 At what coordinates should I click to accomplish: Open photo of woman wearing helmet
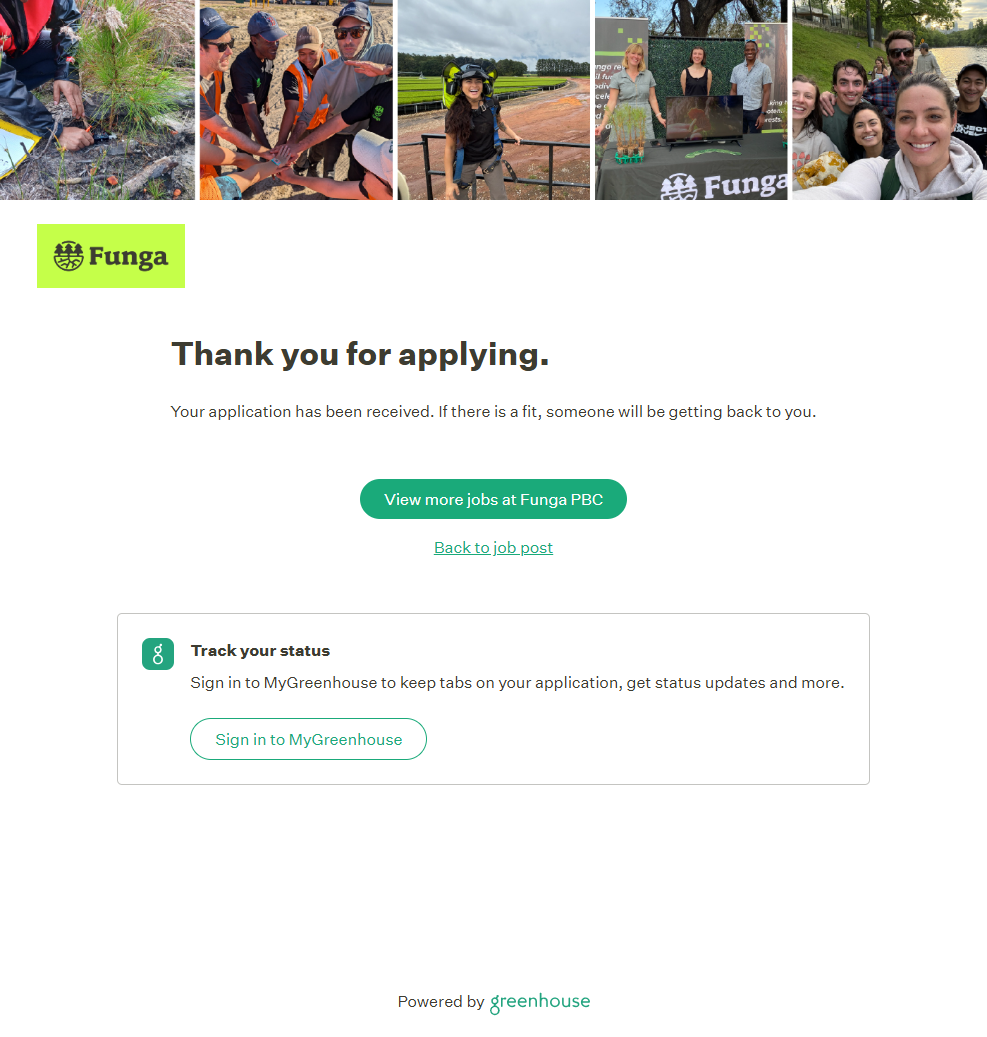click(494, 100)
